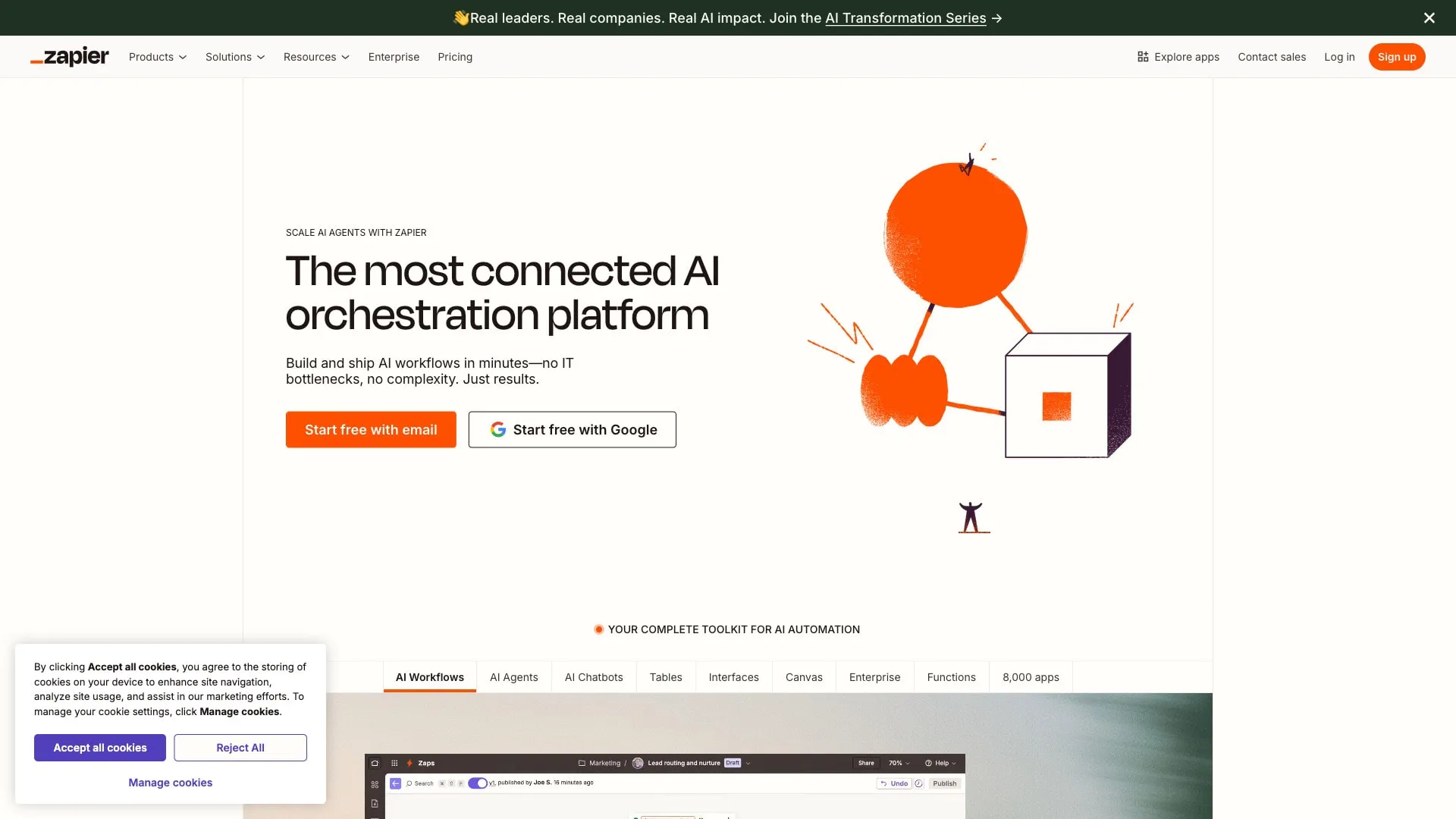Click Start free with Google
The image size is (1456, 819).
tap(573, 429)
